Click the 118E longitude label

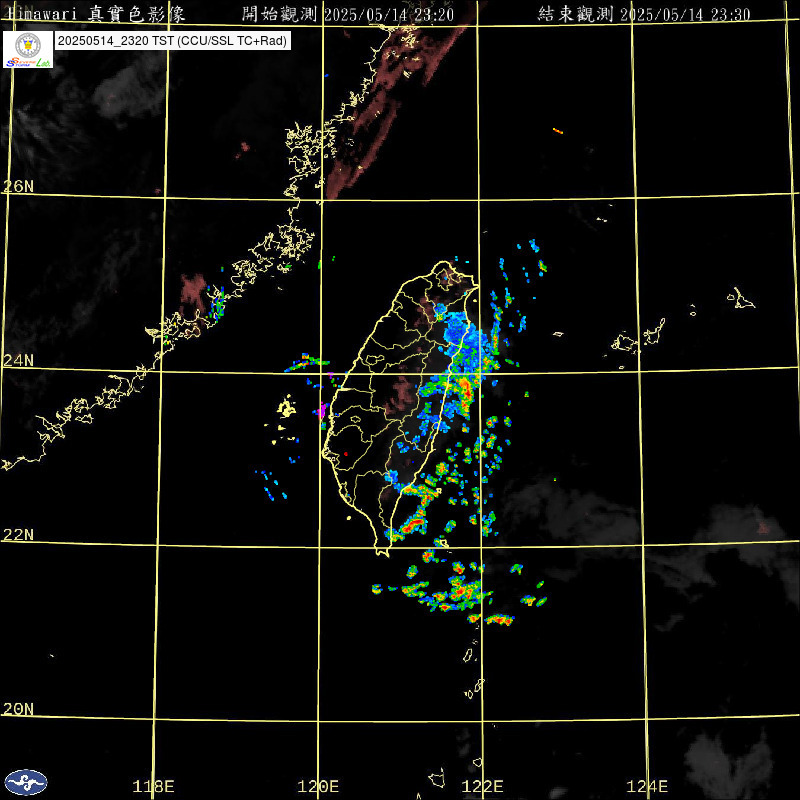click(x=153, y=786)
